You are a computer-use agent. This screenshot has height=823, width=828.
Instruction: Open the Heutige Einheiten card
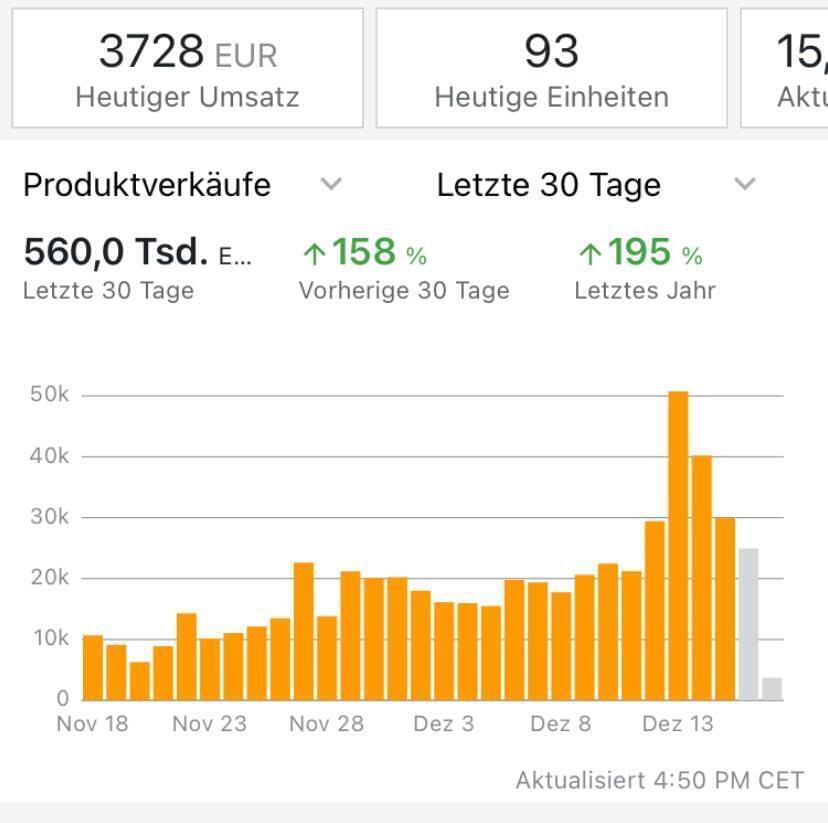[551, 68]
